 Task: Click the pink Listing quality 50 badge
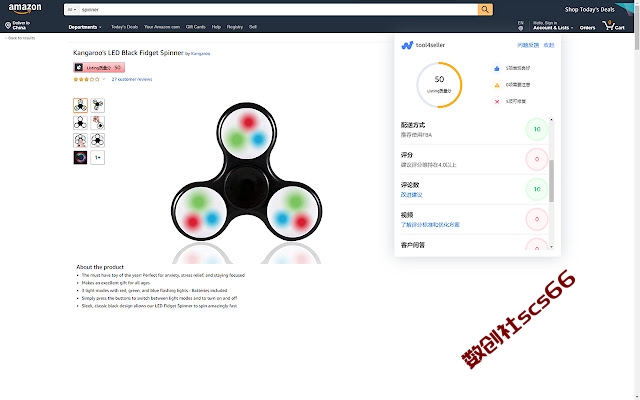(x=99, y=67)
